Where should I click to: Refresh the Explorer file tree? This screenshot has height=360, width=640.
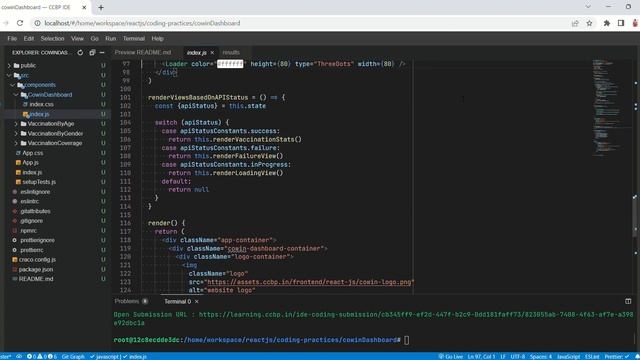[80, 53]
